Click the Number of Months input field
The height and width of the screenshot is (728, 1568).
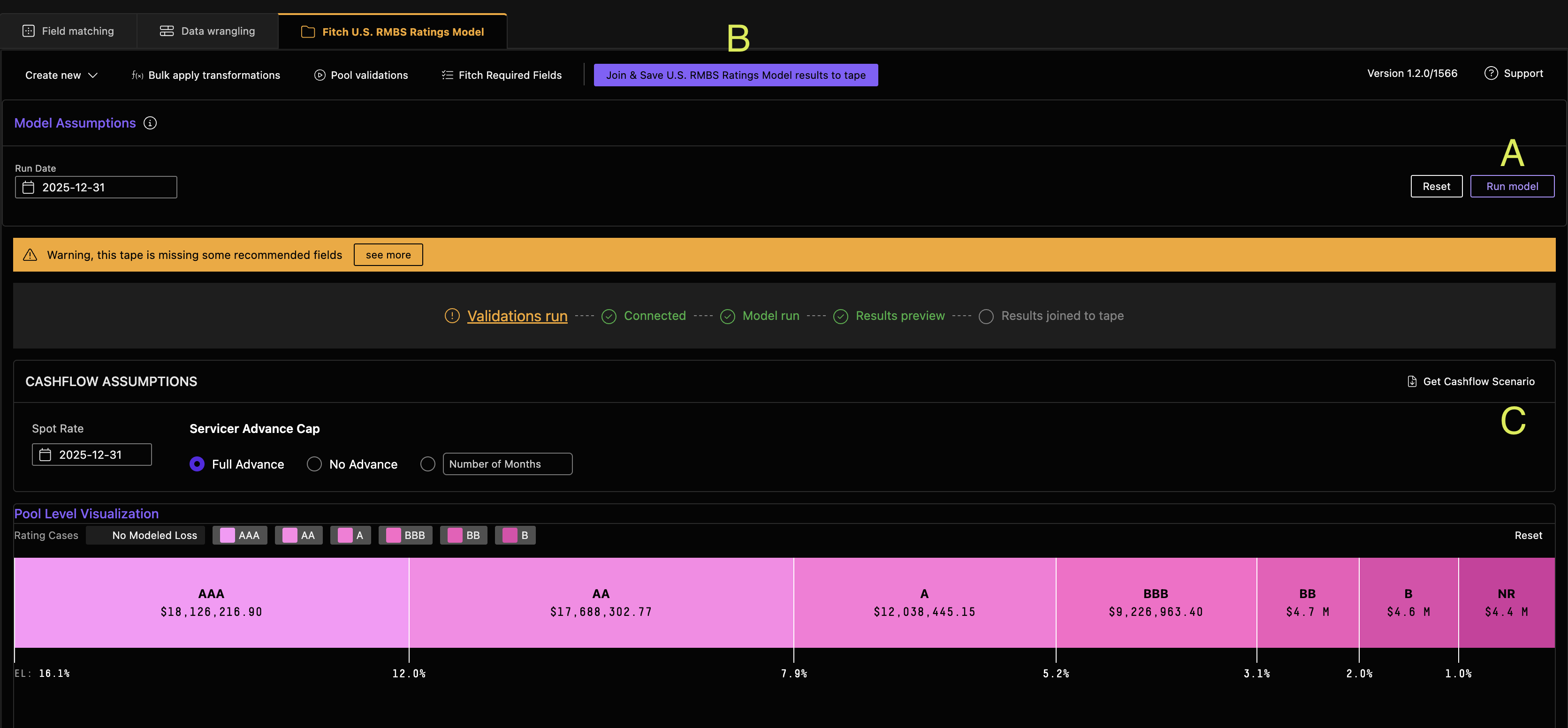tap(507, 464)
